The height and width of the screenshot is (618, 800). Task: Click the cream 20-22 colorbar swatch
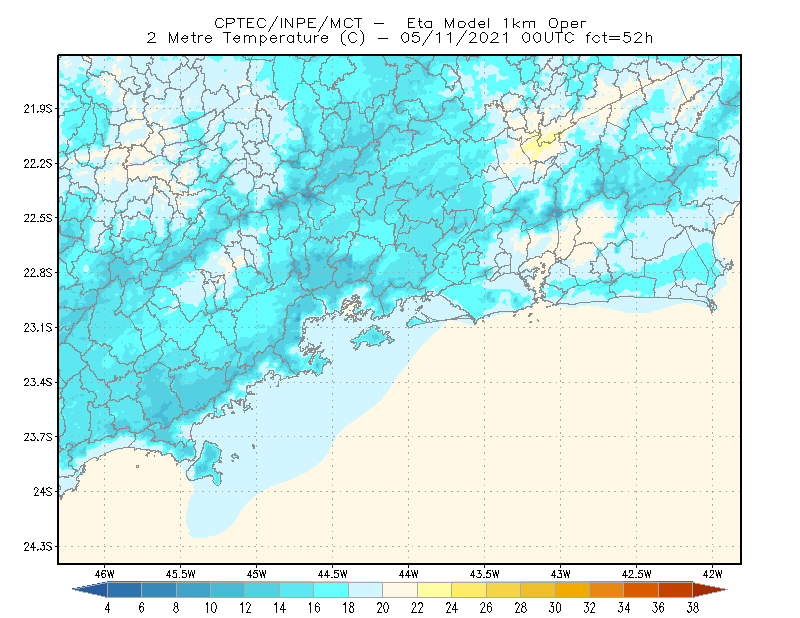400,590
